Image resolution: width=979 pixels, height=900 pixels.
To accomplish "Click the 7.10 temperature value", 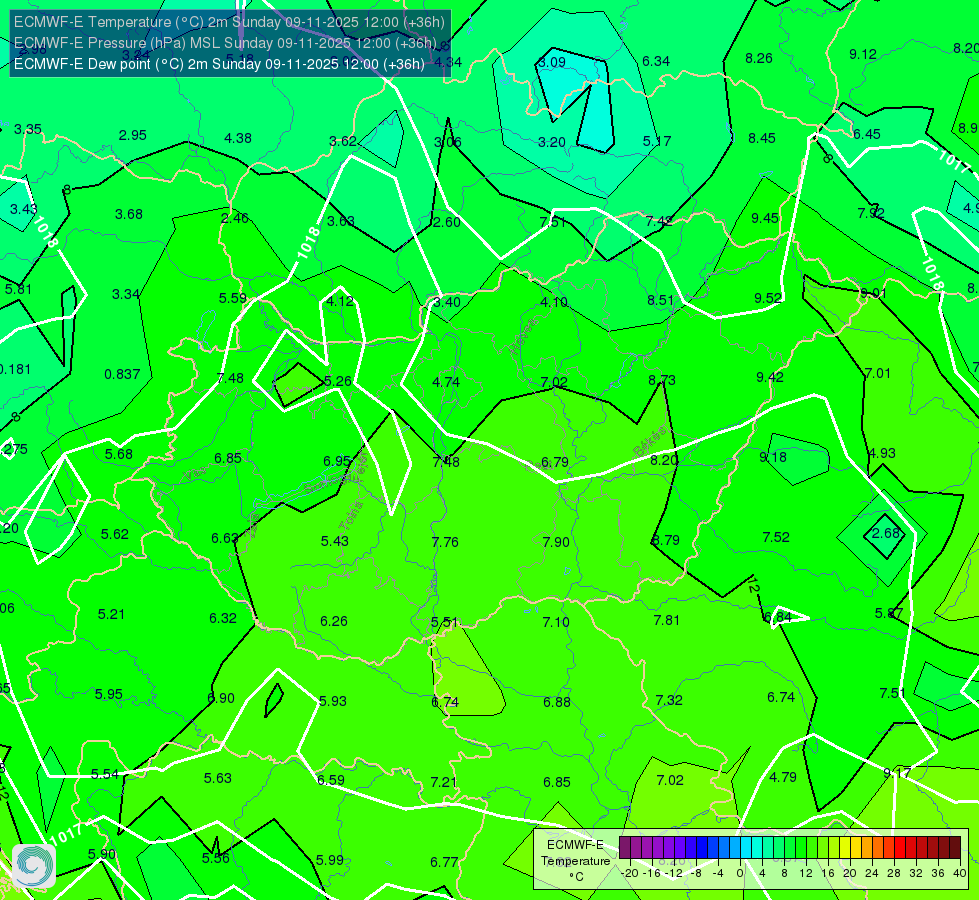I will pyautogui.click(x=556, y=622).
